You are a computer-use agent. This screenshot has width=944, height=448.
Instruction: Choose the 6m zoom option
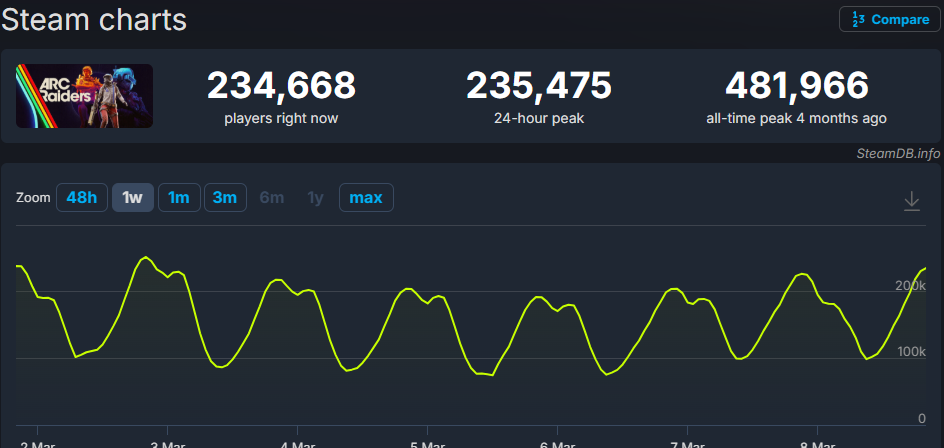pos(272,198)
